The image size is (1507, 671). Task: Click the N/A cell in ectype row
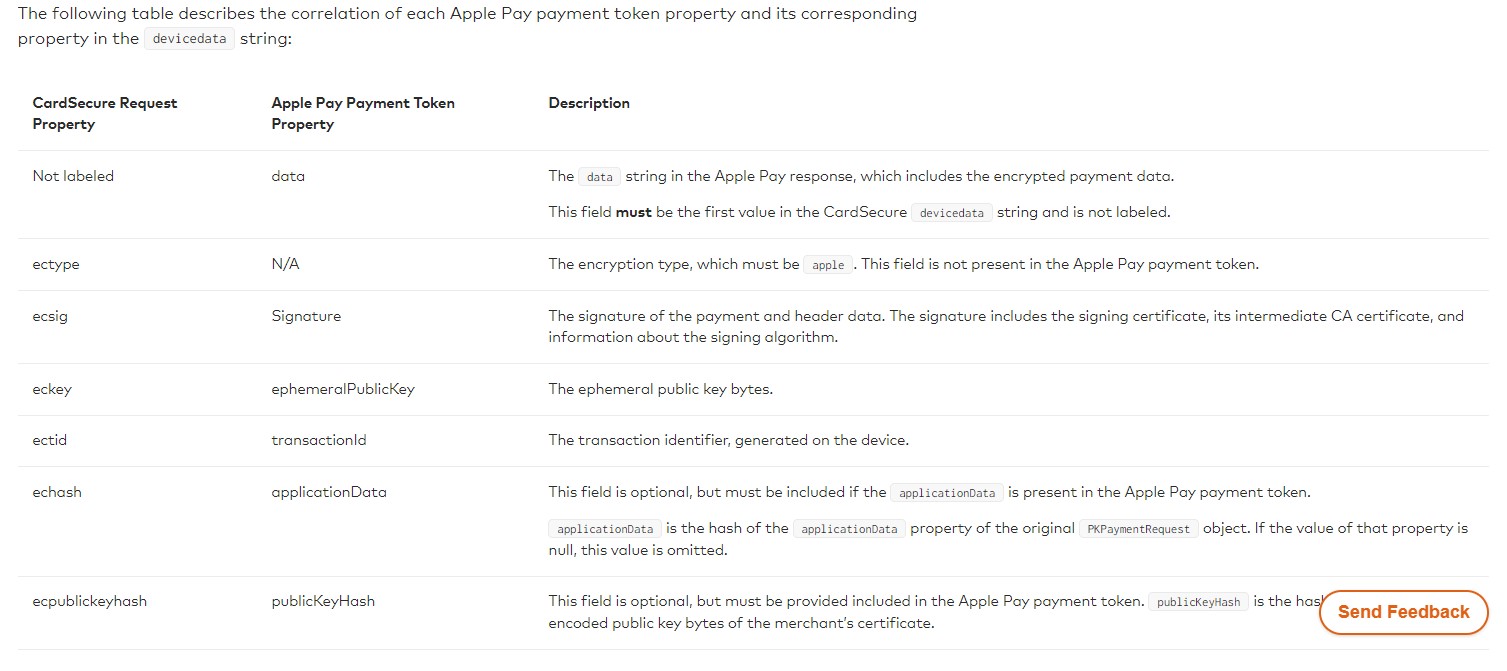[x=285, y=264]
